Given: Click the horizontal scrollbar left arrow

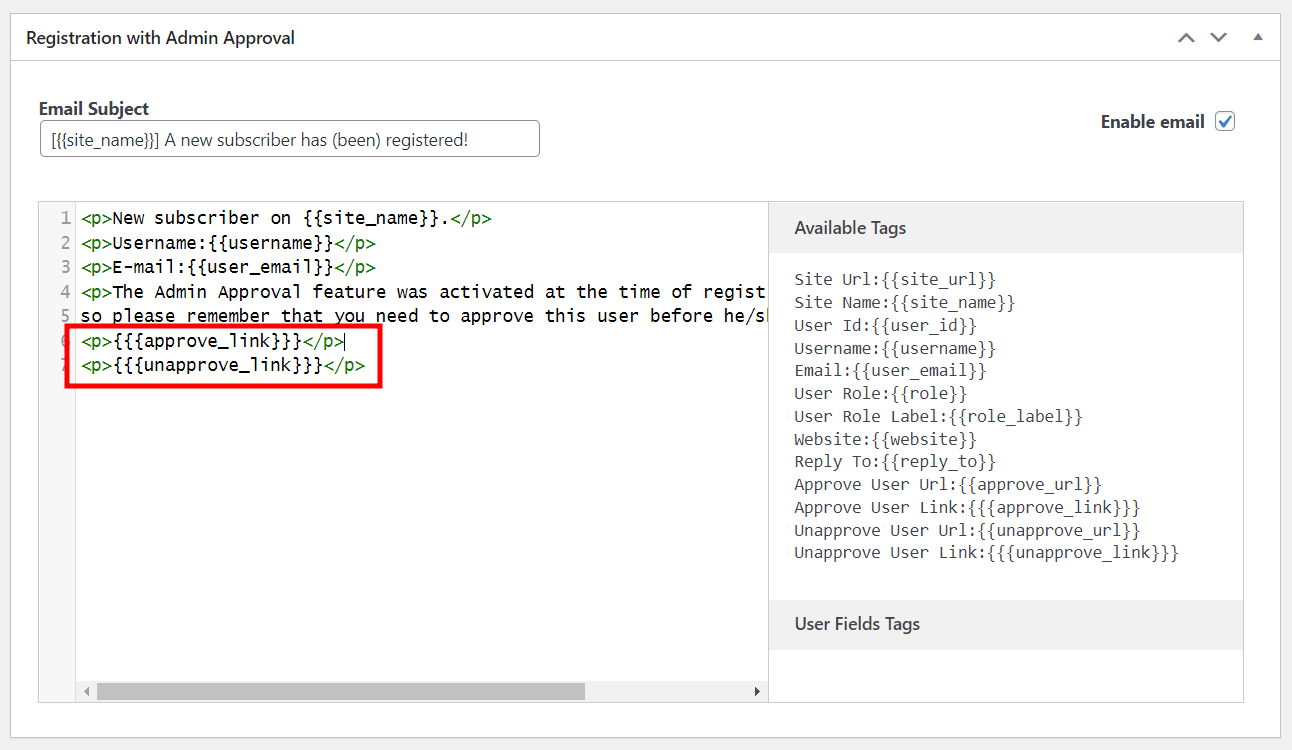Looking at the screenshot, I should (87, 691).
